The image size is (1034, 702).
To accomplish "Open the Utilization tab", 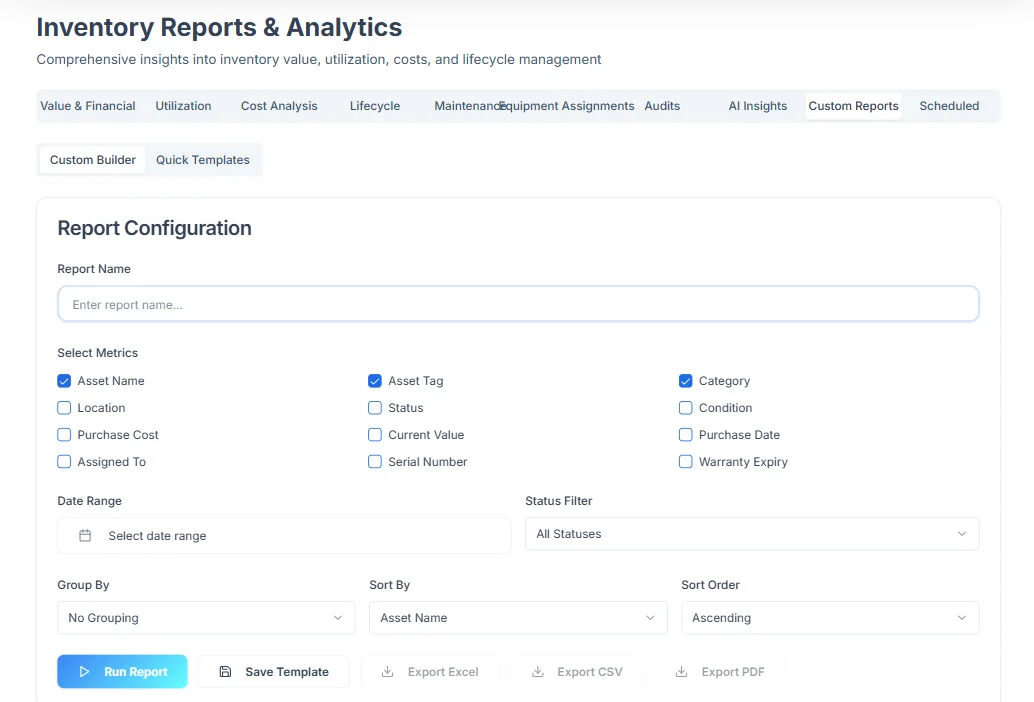I will (183, 106).
